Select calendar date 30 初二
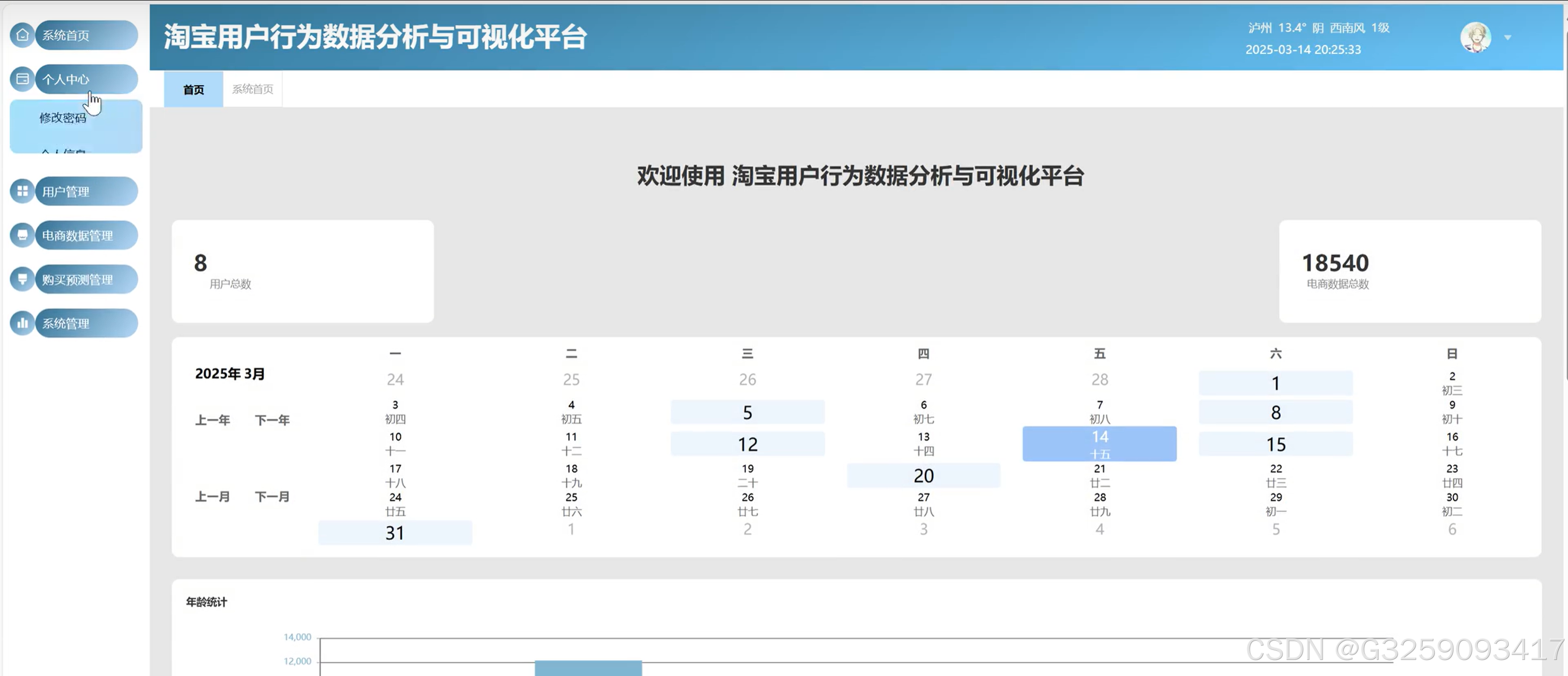 click(1452, 505)
